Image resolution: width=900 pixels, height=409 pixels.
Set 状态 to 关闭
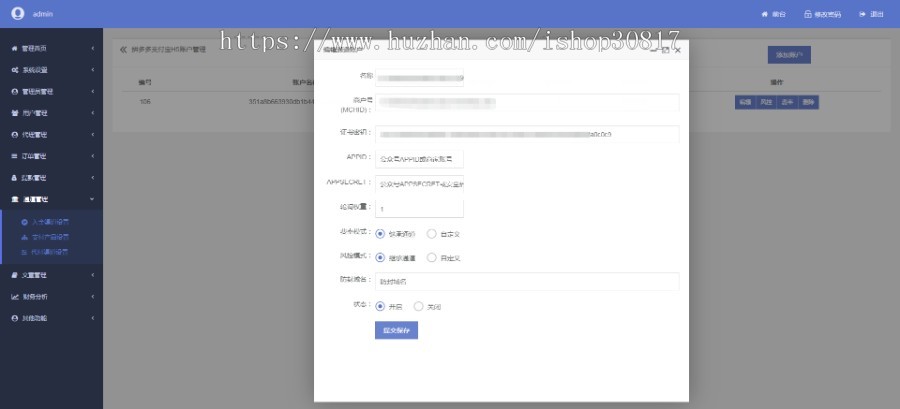[418, 306]
